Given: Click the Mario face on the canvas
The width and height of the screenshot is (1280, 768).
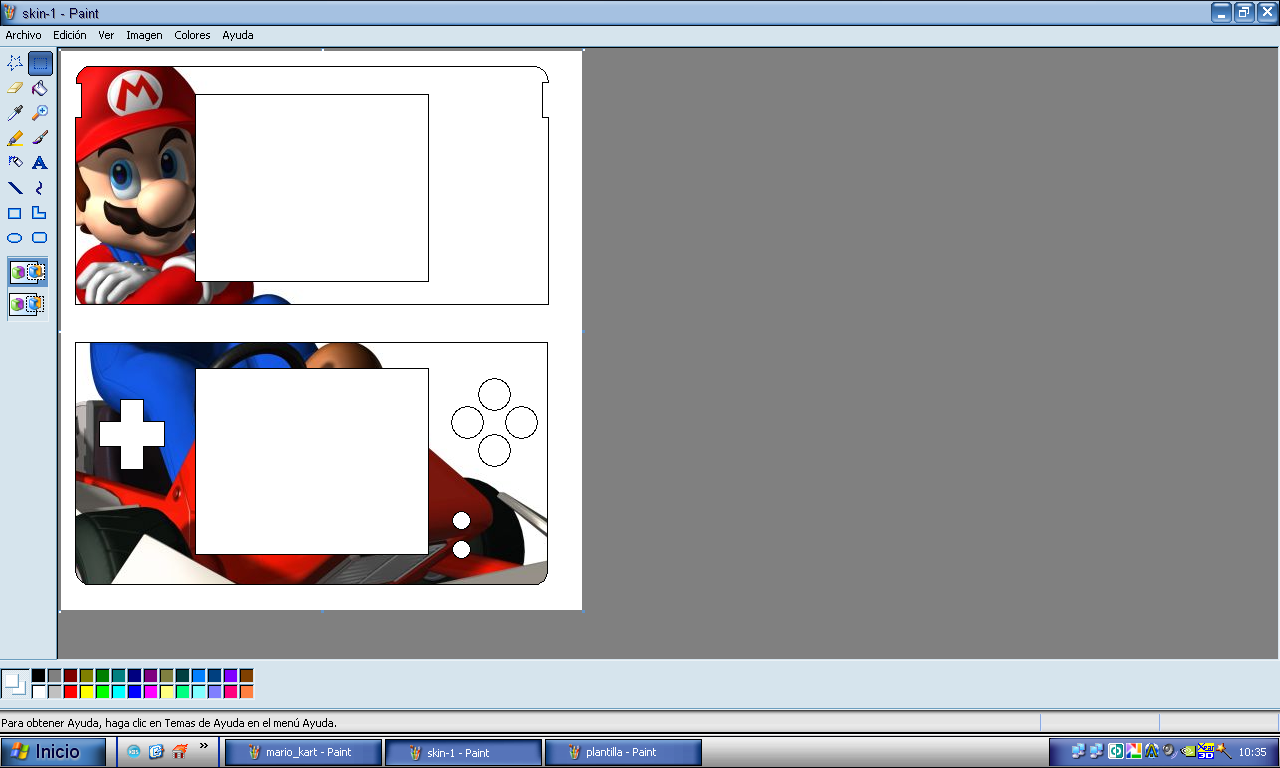Looking at the screenshot, I should click(x=138, y=185).
